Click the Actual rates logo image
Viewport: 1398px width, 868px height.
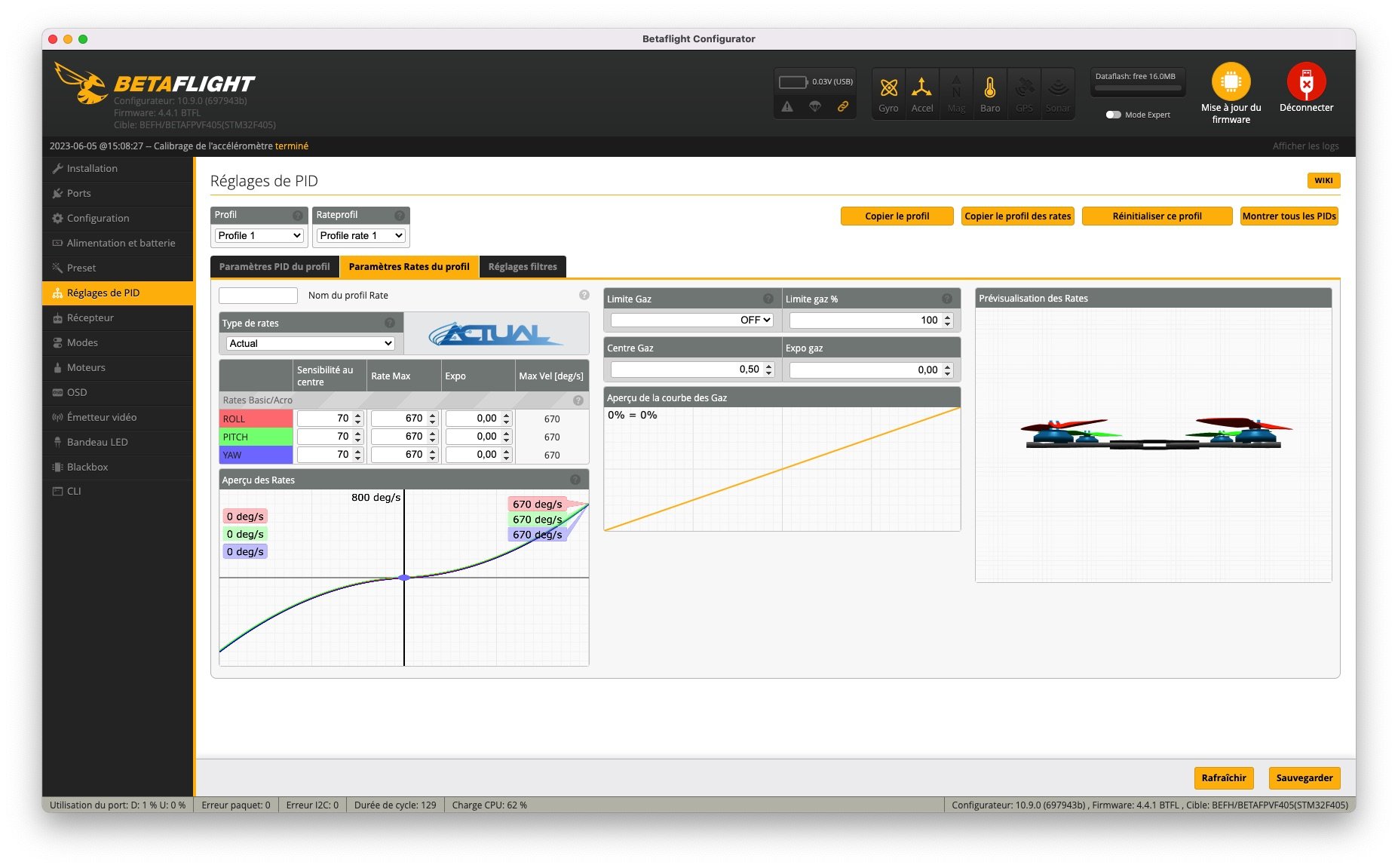495,333
